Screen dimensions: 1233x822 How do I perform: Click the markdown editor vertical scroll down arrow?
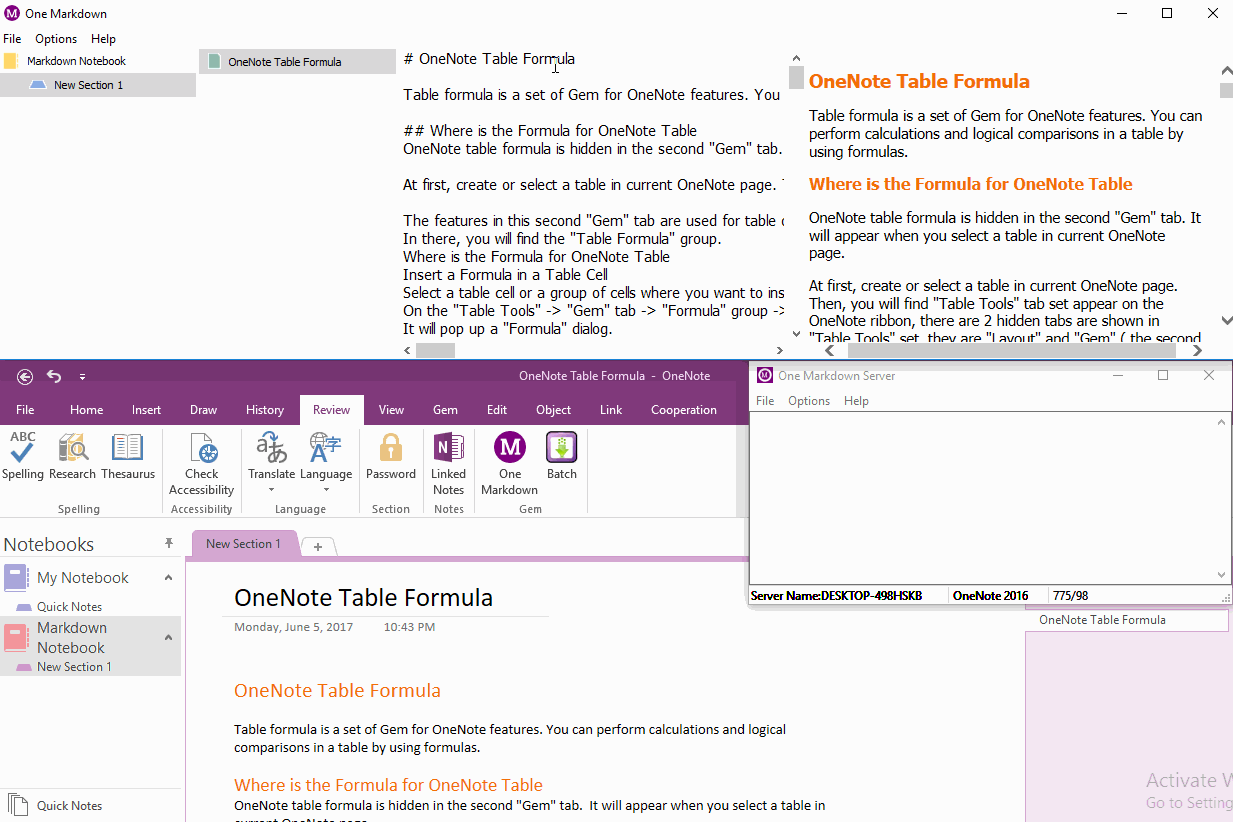tap(796, 334)
